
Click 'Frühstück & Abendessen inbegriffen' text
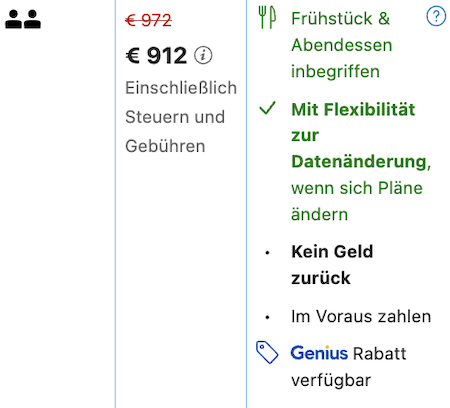point(342,45)
